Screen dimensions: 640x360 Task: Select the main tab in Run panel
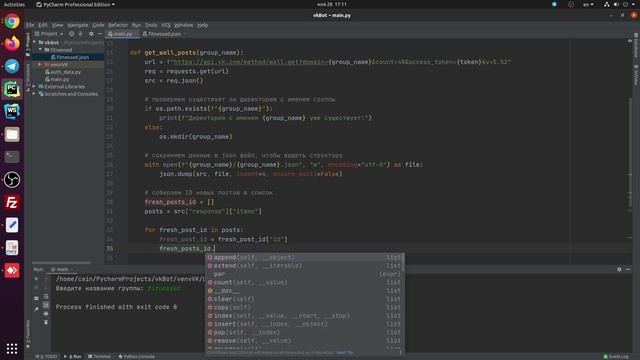pyautogui.click(x=62, y=269)
